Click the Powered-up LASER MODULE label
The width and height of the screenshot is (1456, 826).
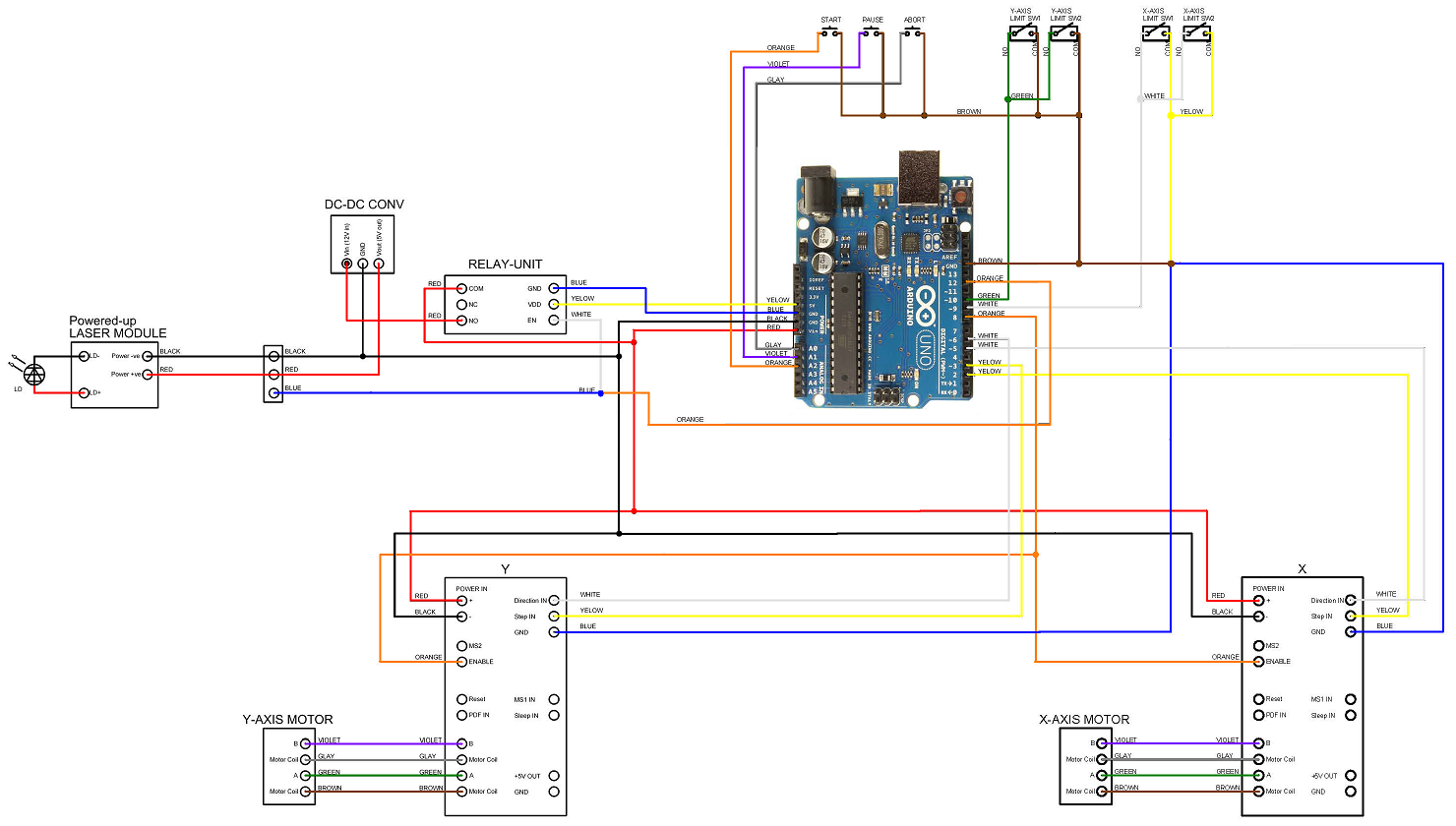click(x=118, y=327)
